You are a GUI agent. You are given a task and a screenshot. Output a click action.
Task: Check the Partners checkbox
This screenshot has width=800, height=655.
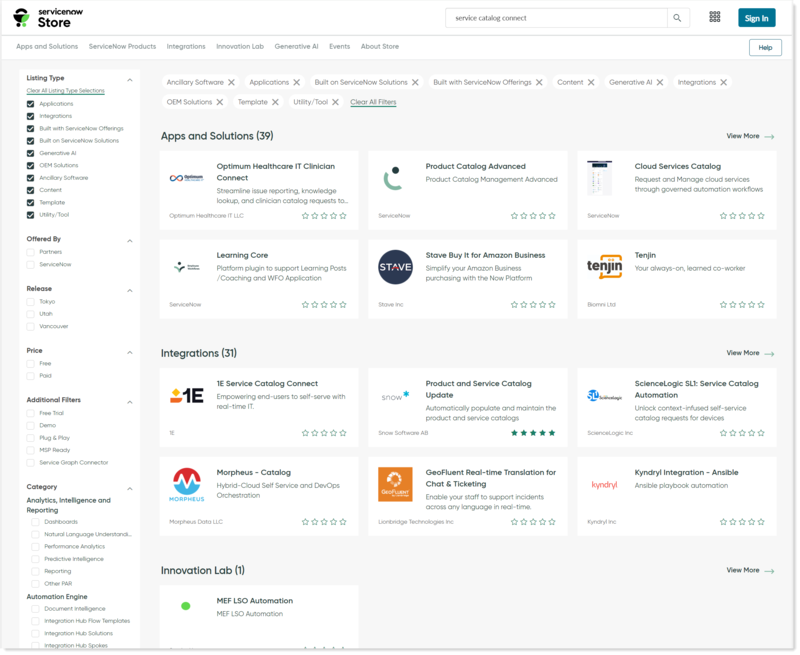click(31, 253)
